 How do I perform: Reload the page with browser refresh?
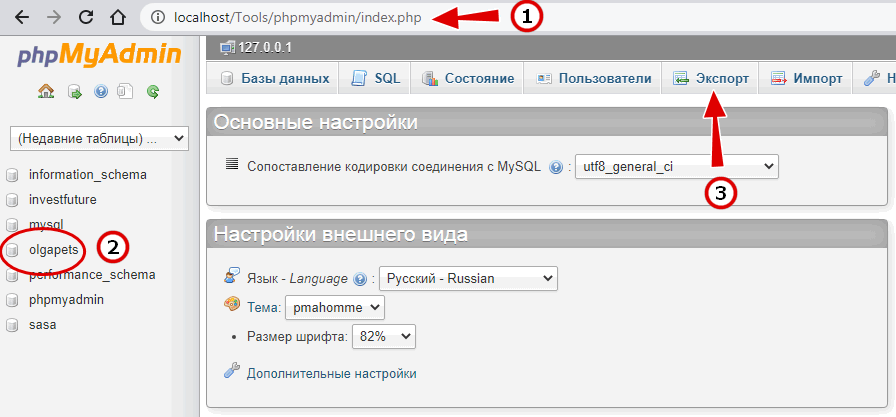tap(86, 18)
